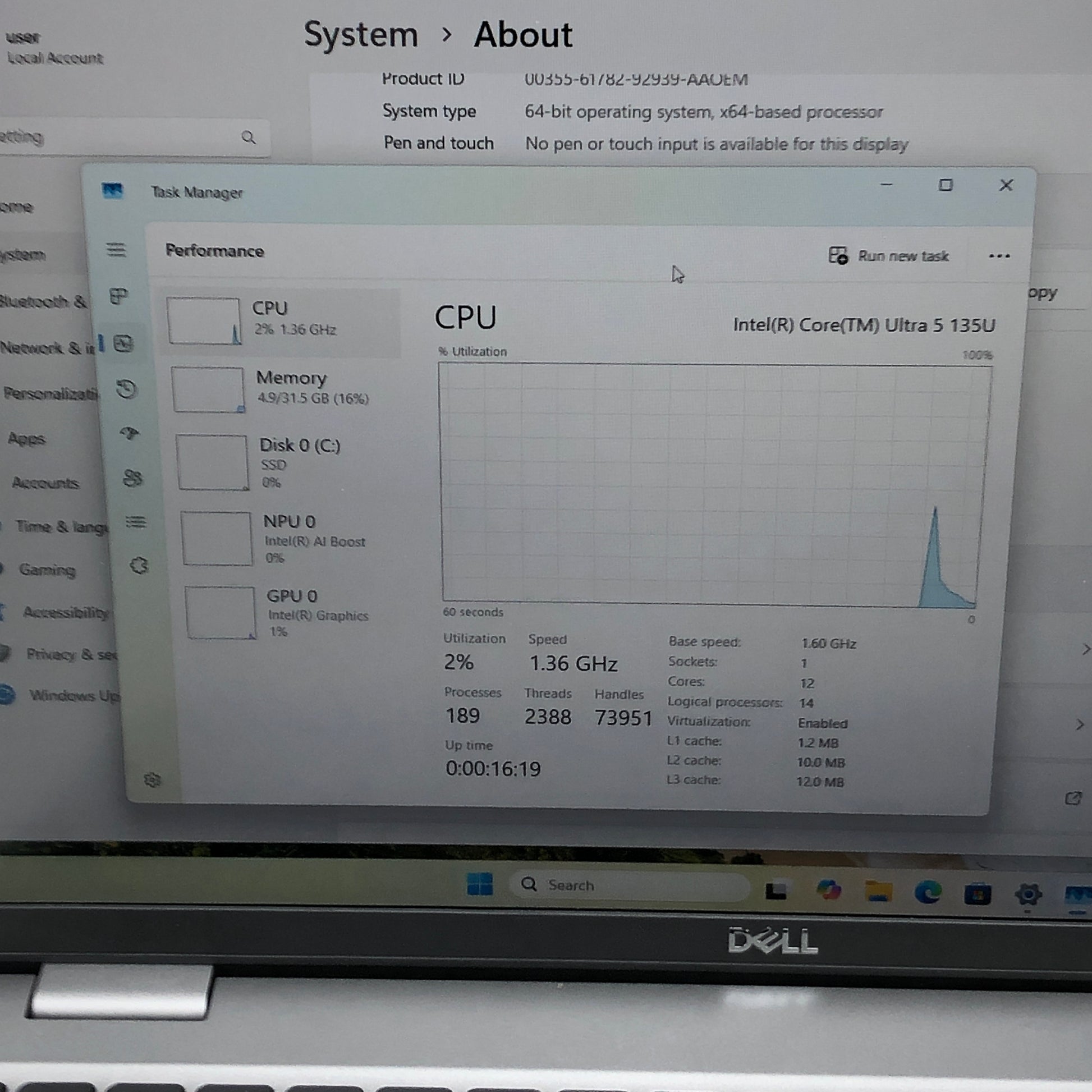Open Startup apps icon in Task Manager

(130, 434)
